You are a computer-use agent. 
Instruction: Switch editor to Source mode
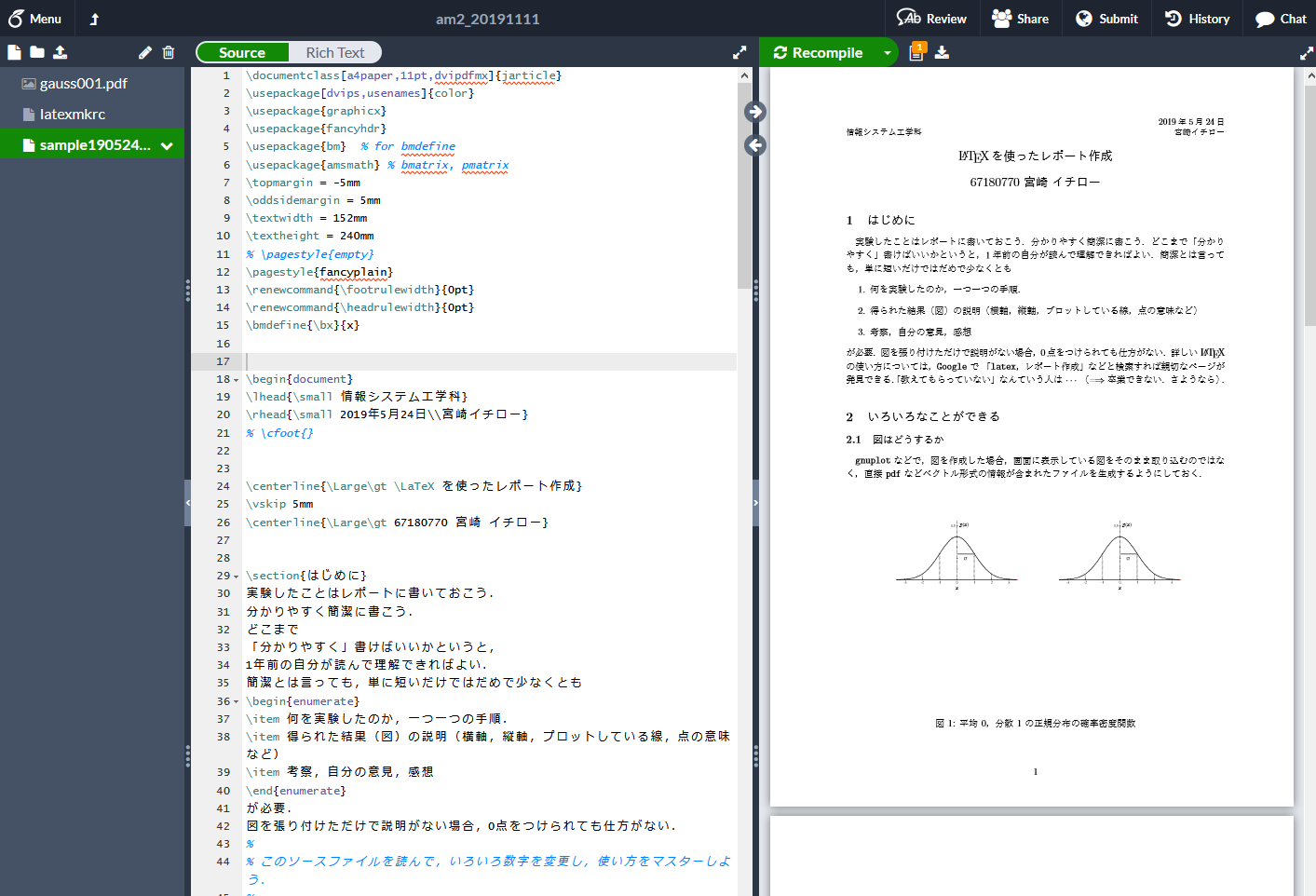(x=242, y=53)
